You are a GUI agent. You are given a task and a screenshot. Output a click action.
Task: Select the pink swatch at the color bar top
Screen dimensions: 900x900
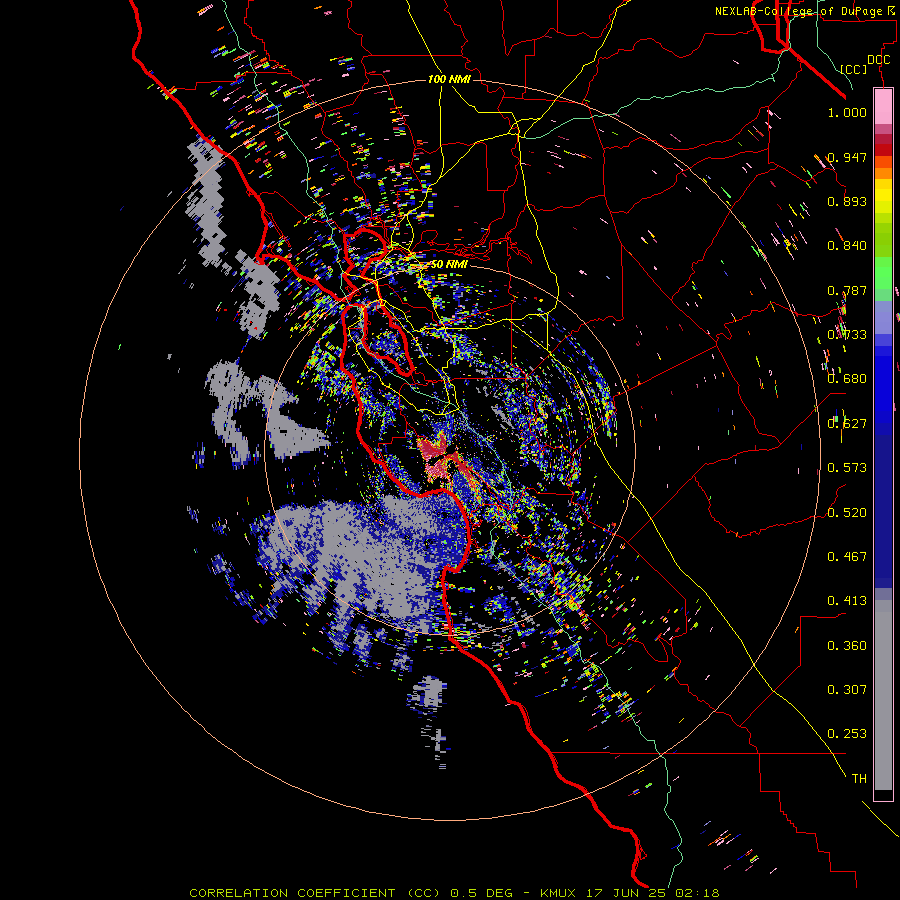coord(883,106)
